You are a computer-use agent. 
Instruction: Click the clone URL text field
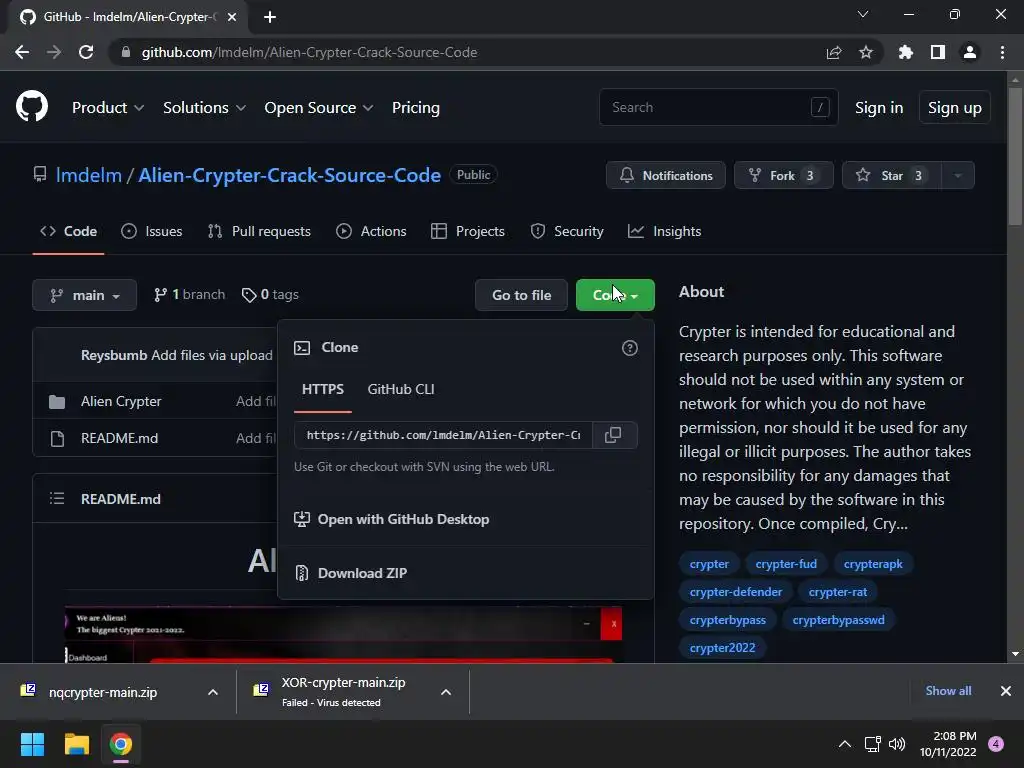point(443,435)
